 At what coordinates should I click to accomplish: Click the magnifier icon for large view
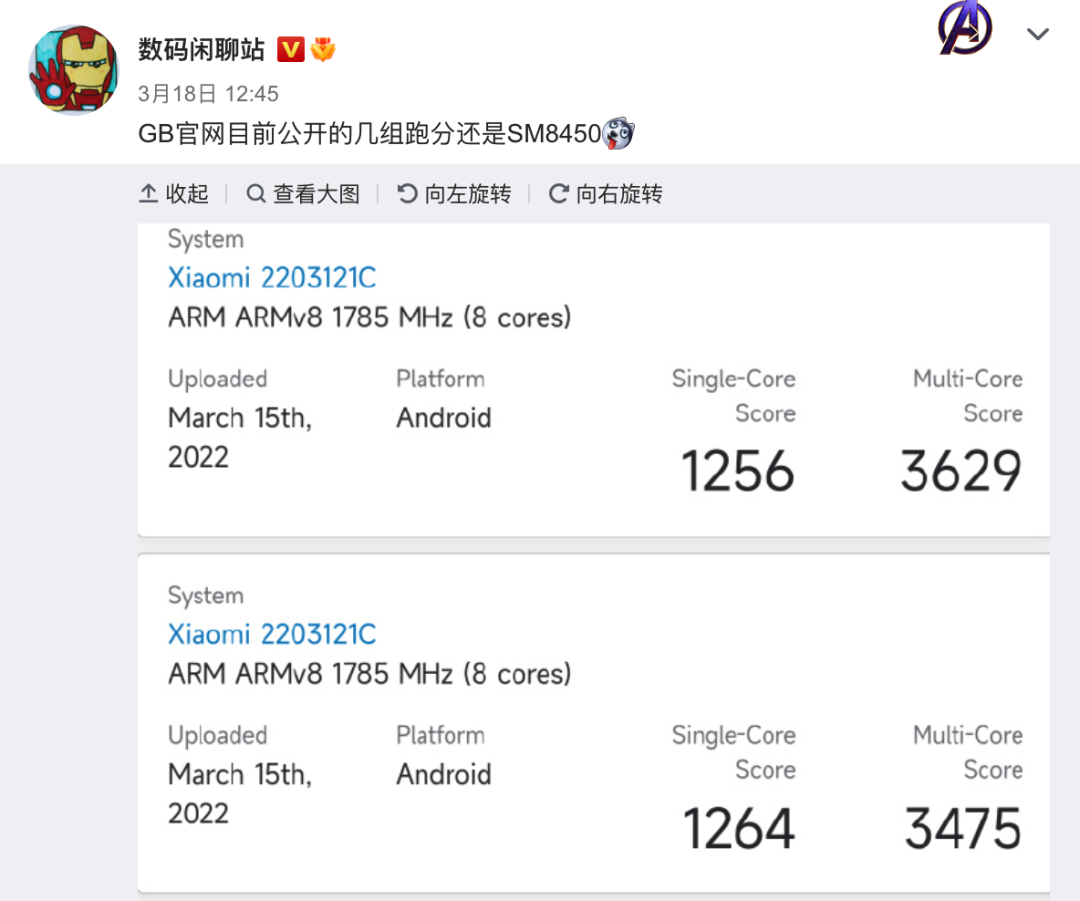[x=256, y=194]
